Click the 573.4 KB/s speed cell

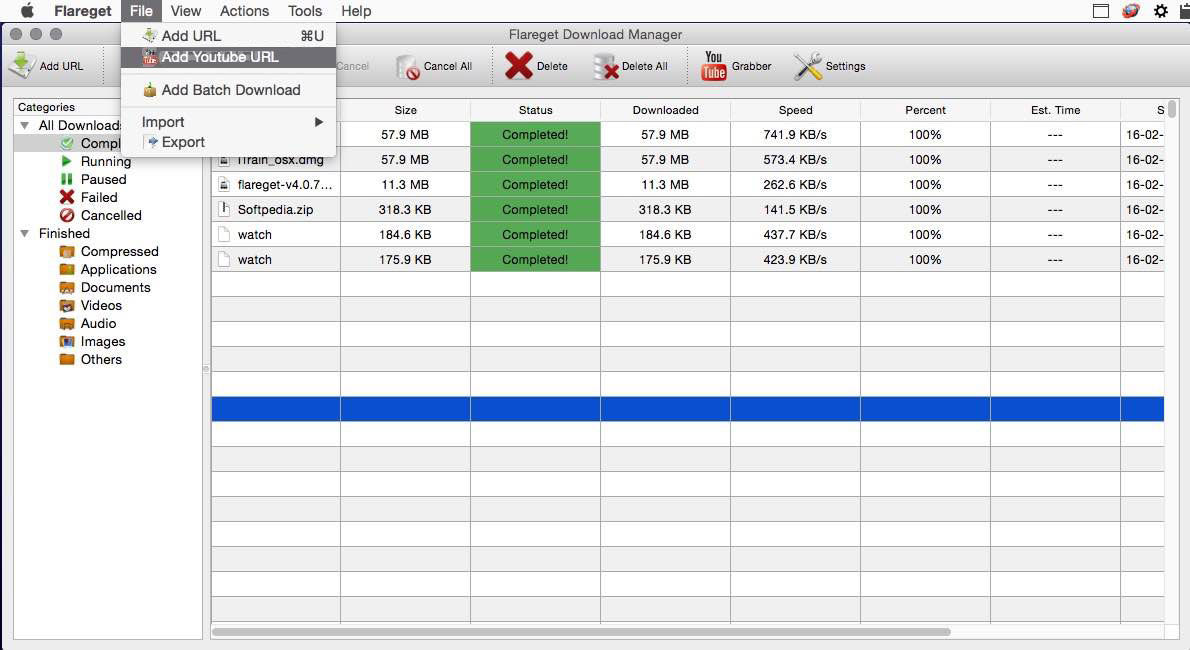coord(795,159)
